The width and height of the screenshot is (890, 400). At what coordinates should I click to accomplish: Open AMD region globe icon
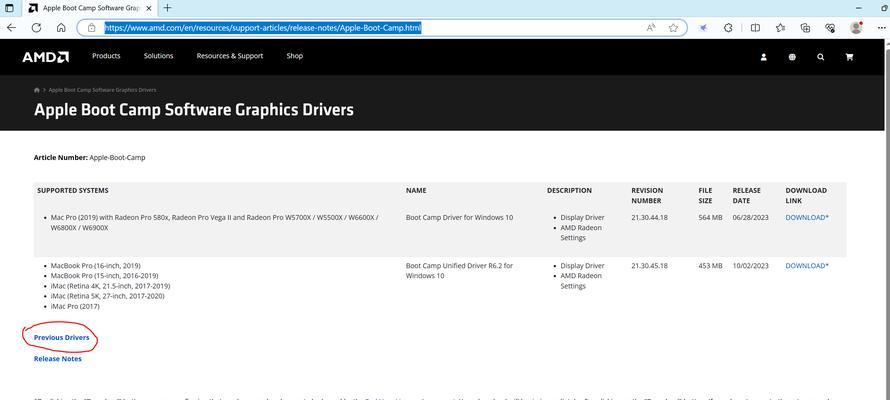tap(792, 57)
